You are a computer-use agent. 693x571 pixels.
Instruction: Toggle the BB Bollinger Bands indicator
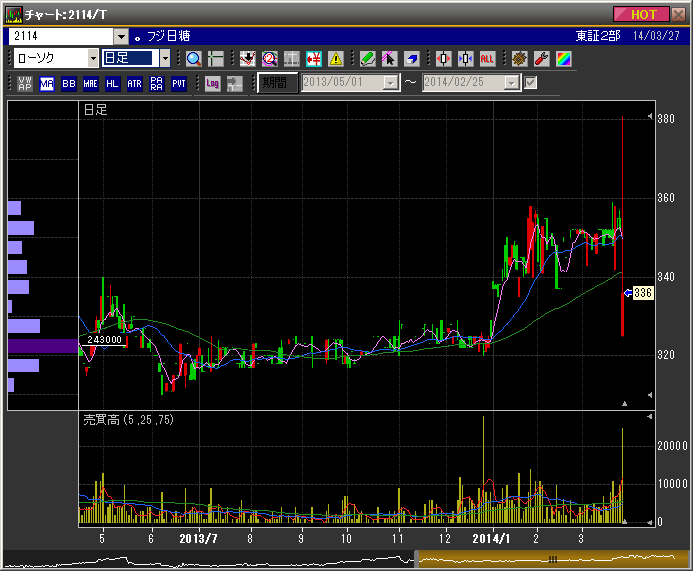coord(69,83)
